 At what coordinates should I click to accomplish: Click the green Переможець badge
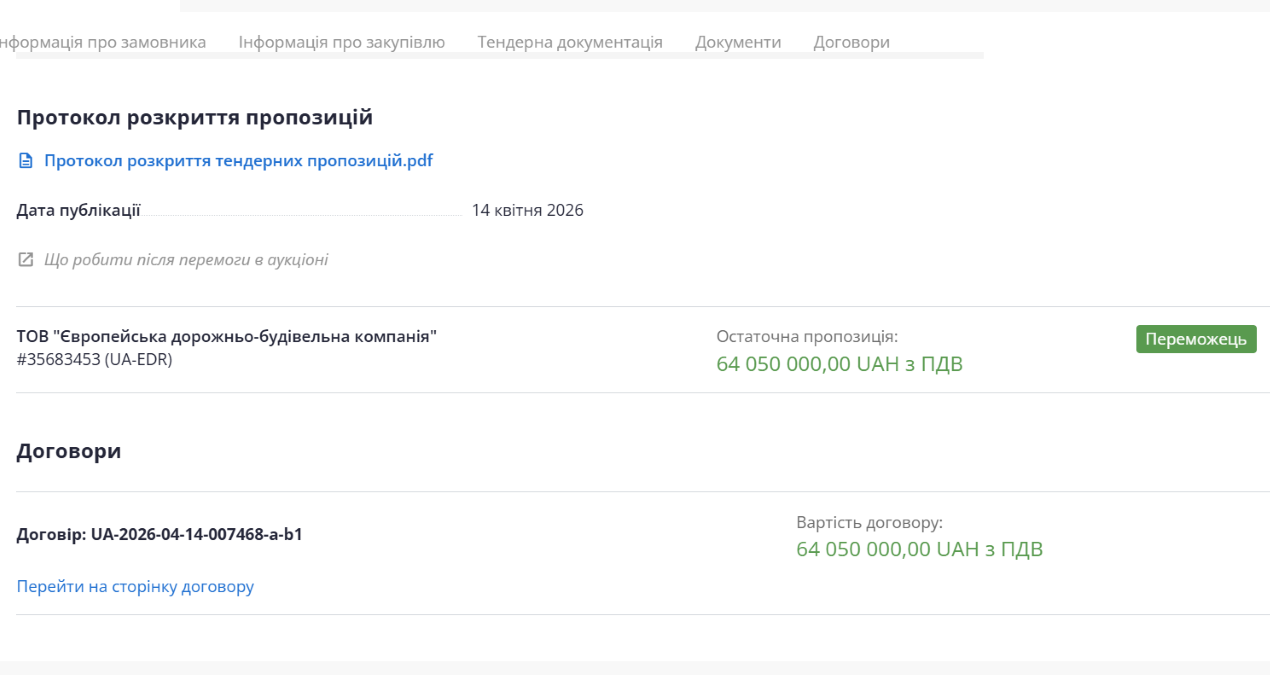[1196, 339]
